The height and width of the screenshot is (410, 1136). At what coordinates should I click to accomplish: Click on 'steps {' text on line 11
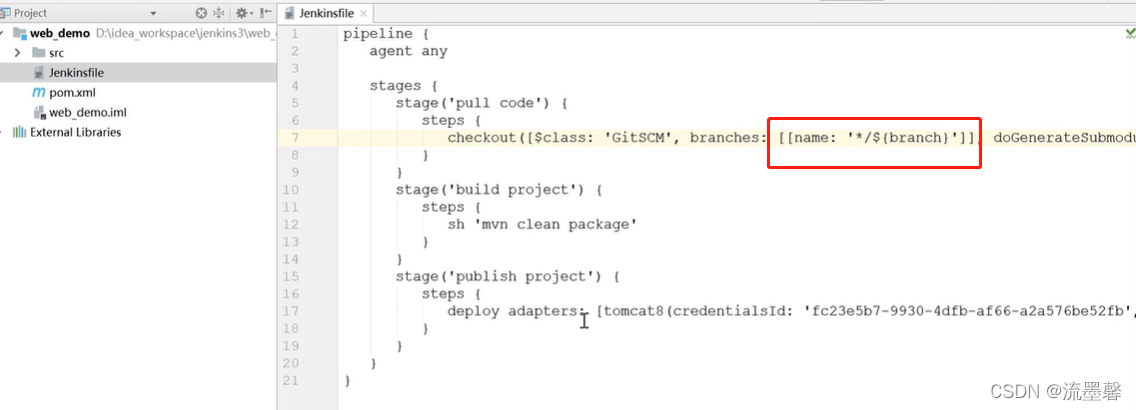coord(452,207)
